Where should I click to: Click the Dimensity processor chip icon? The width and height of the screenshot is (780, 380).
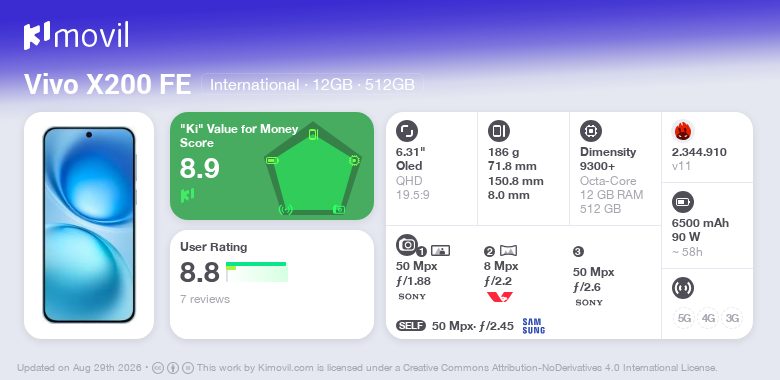[591, 131]
